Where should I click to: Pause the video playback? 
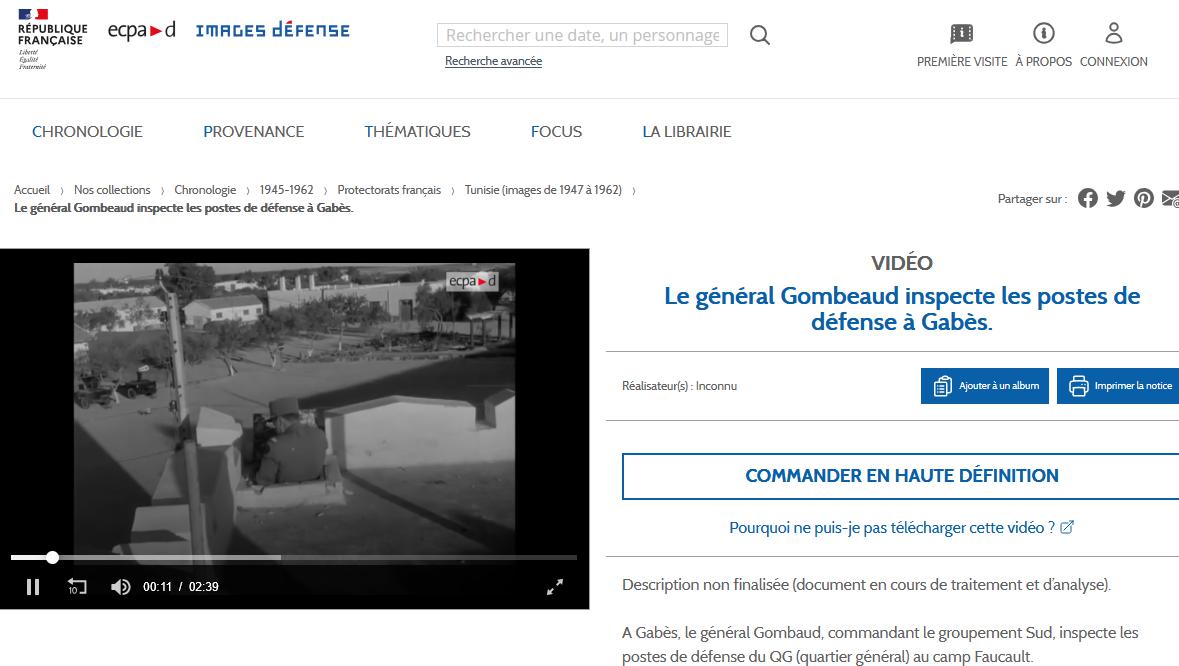pos(33,587)
